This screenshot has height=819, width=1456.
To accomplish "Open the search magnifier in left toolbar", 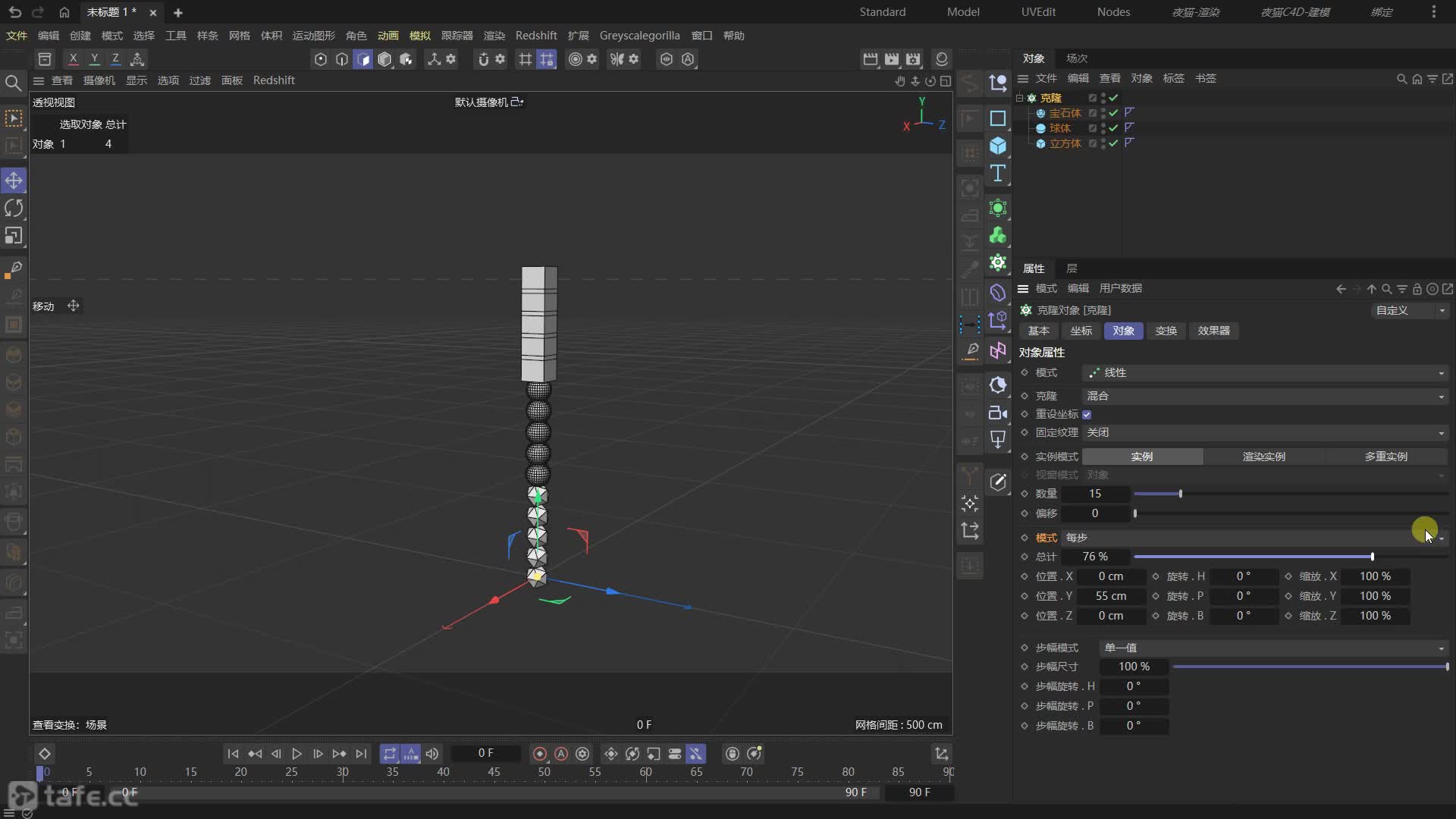I will (13, 83).
